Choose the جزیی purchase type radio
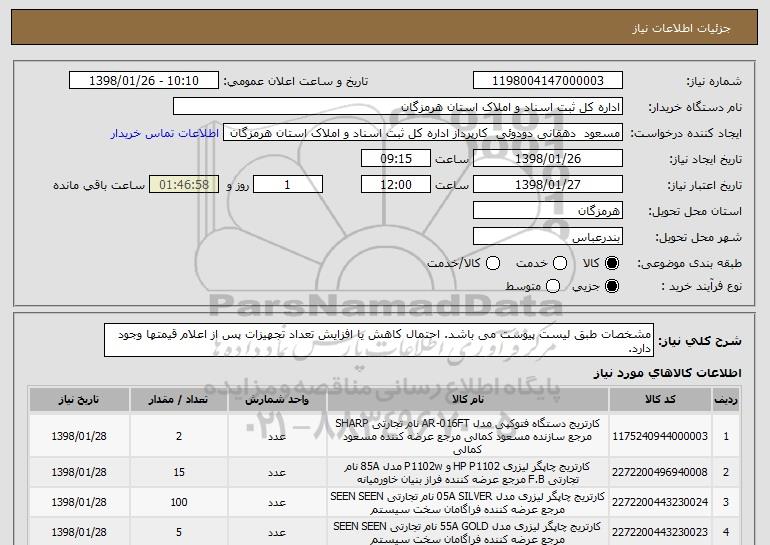Image resolution: width=770 pixels, height=545 pixels. click(x=612, y=286)
